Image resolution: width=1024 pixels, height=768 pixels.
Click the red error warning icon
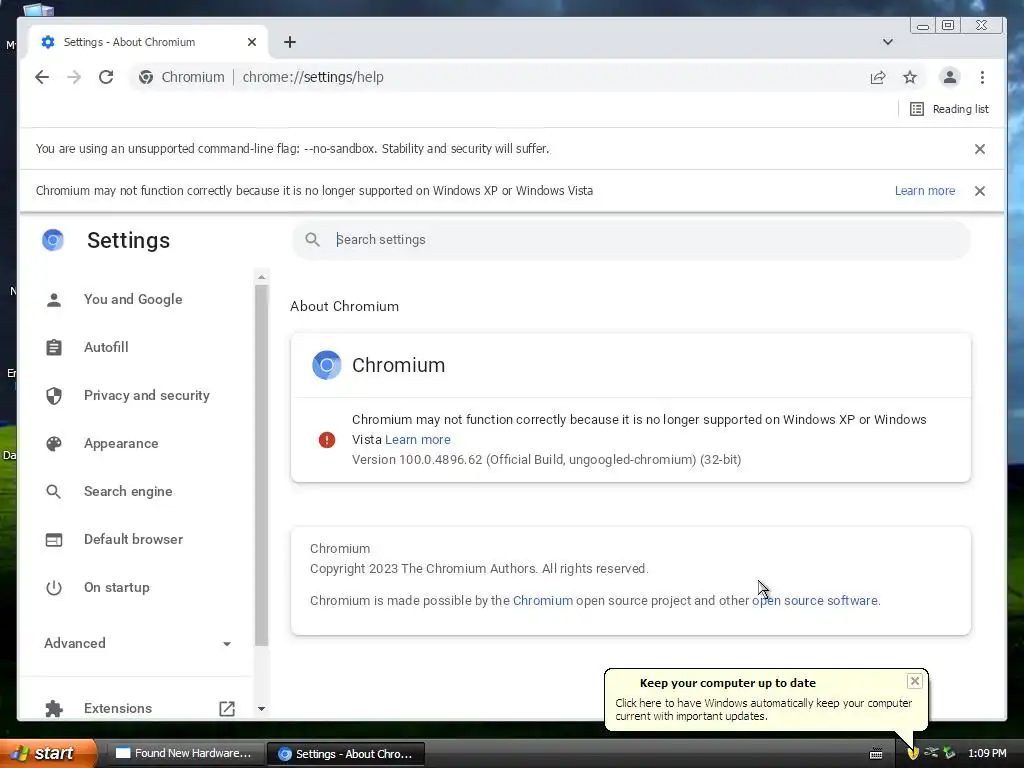pos(327,440)
